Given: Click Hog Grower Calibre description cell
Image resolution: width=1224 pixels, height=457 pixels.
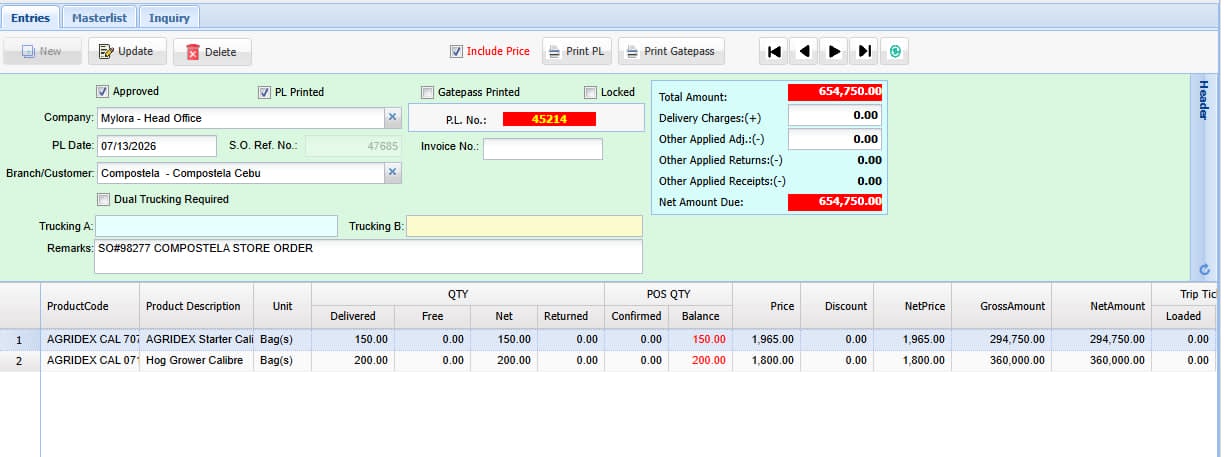Looking at the screenshot, I should click(196, 360).
